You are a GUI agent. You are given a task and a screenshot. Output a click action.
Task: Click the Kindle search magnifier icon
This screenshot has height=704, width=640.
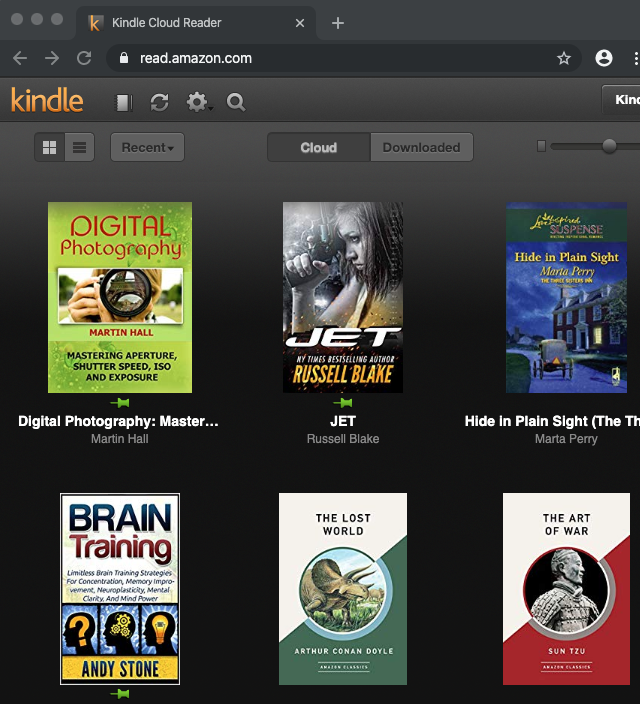[x=236, y=102]
